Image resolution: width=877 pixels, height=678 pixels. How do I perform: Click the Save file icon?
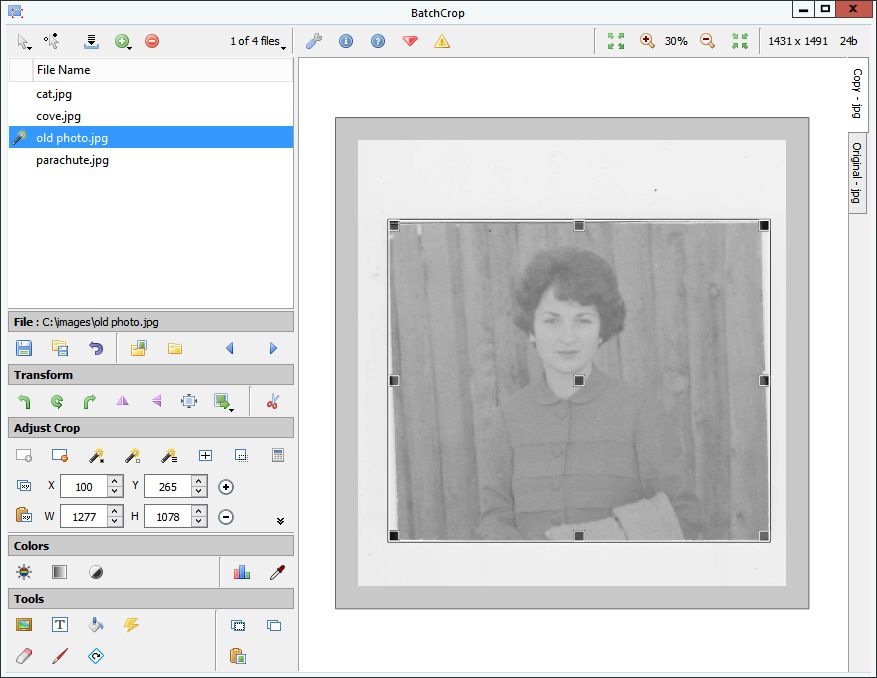(x=24, y=348)
